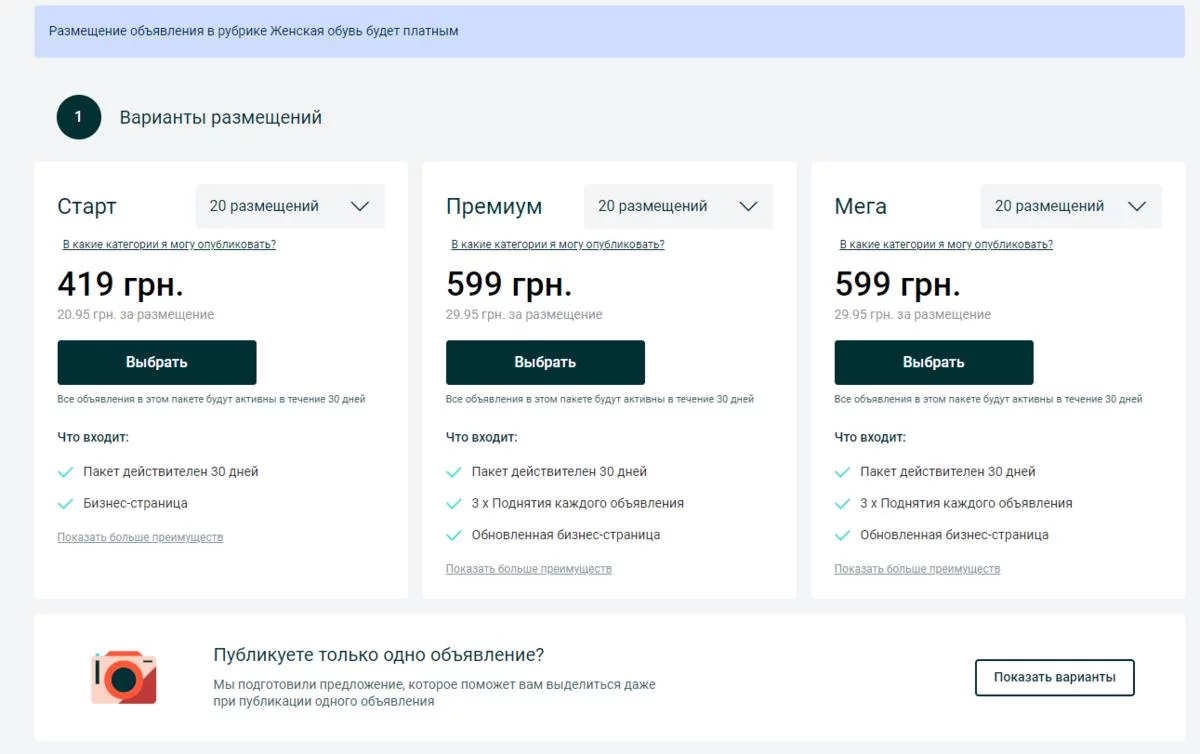The height and width of the screenshot is (754, 1200).
Task: Click the step 1 circle badge
Action: coord(79,117)
